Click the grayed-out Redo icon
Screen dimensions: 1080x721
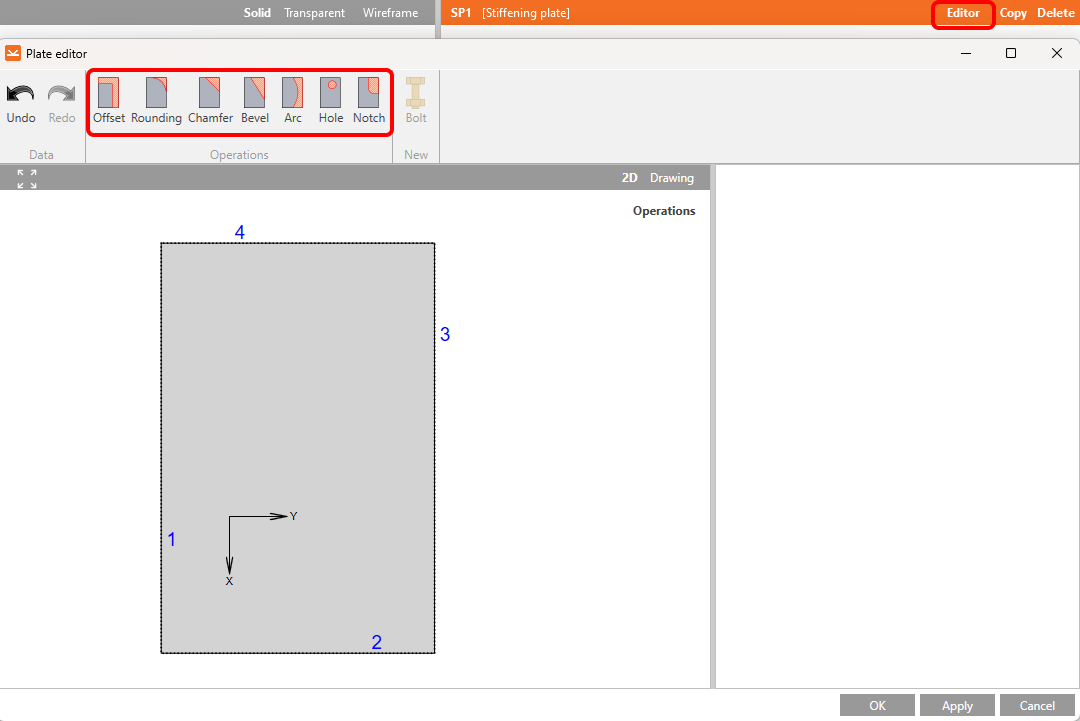[61, 99]
